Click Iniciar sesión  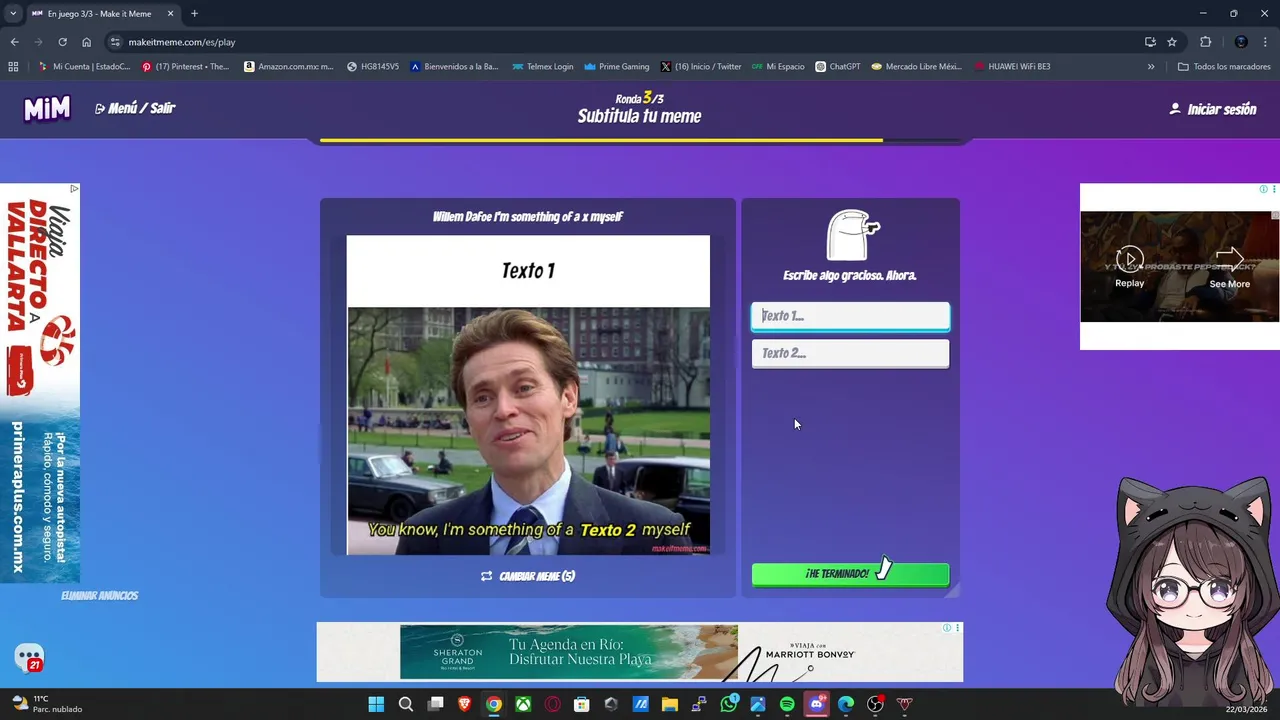(x=1213, y=109)
